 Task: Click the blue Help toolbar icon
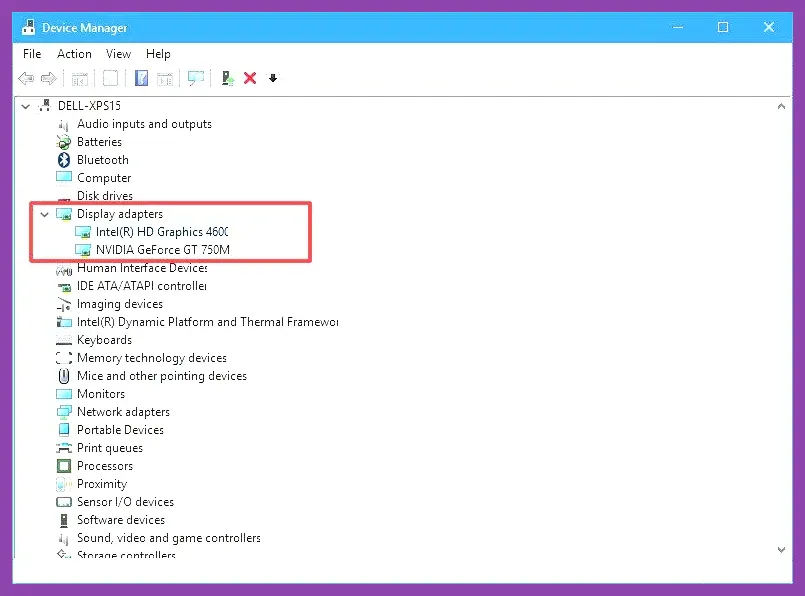(x=141, y=79)
